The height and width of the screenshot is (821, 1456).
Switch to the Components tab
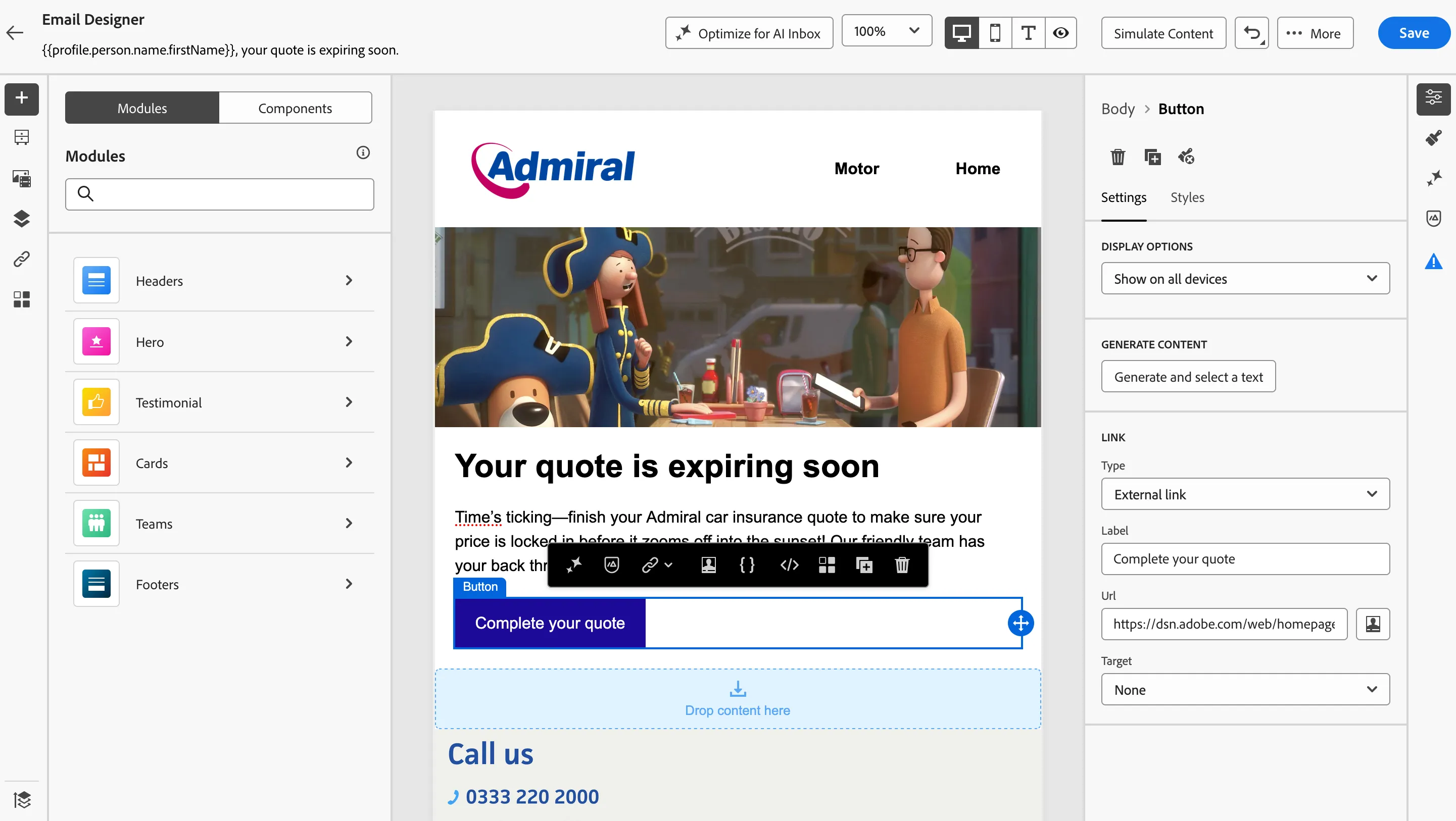point(295,108)
